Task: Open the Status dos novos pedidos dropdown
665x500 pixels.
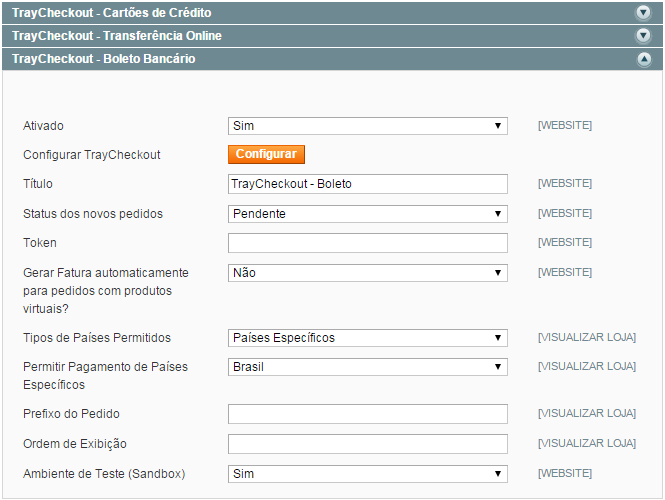Action: [x=368, y=214]
